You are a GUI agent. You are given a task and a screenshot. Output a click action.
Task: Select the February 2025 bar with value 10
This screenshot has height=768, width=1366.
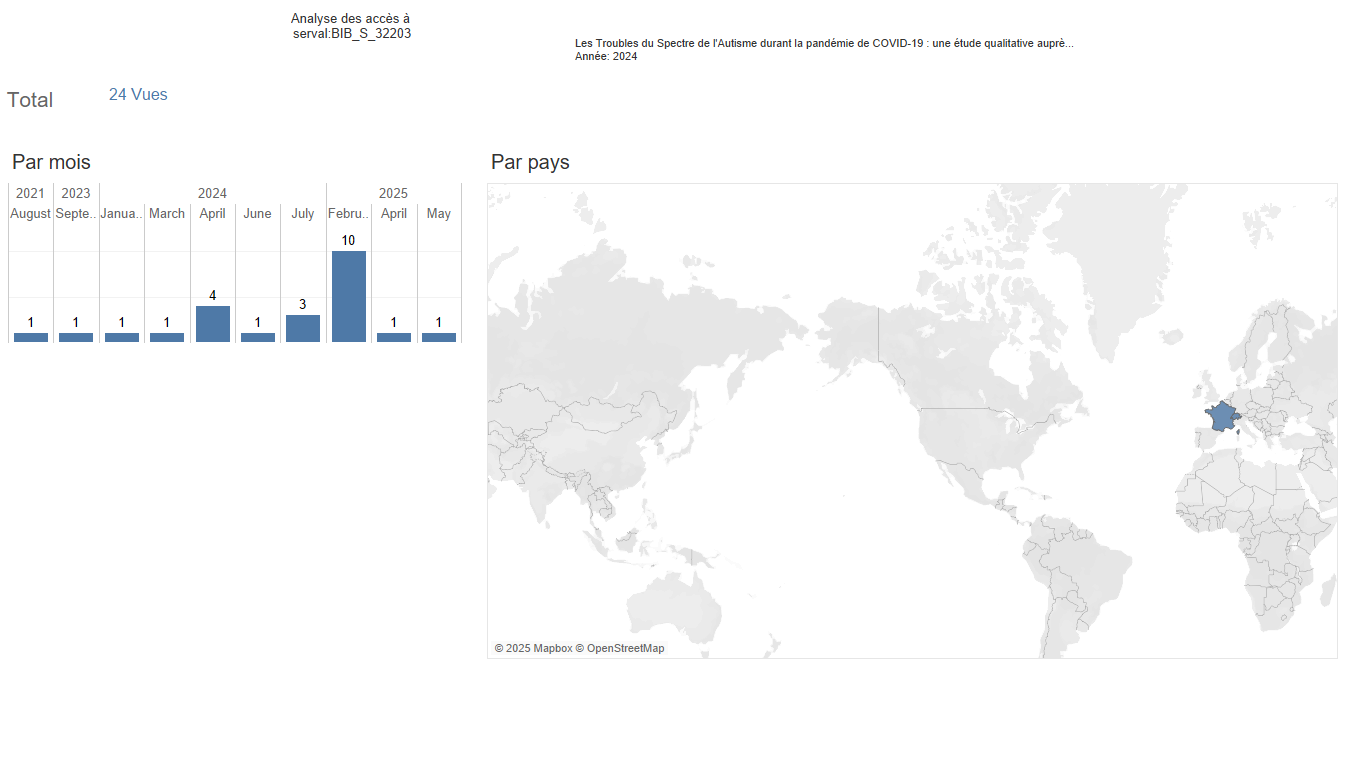click(x=349, y=296)
